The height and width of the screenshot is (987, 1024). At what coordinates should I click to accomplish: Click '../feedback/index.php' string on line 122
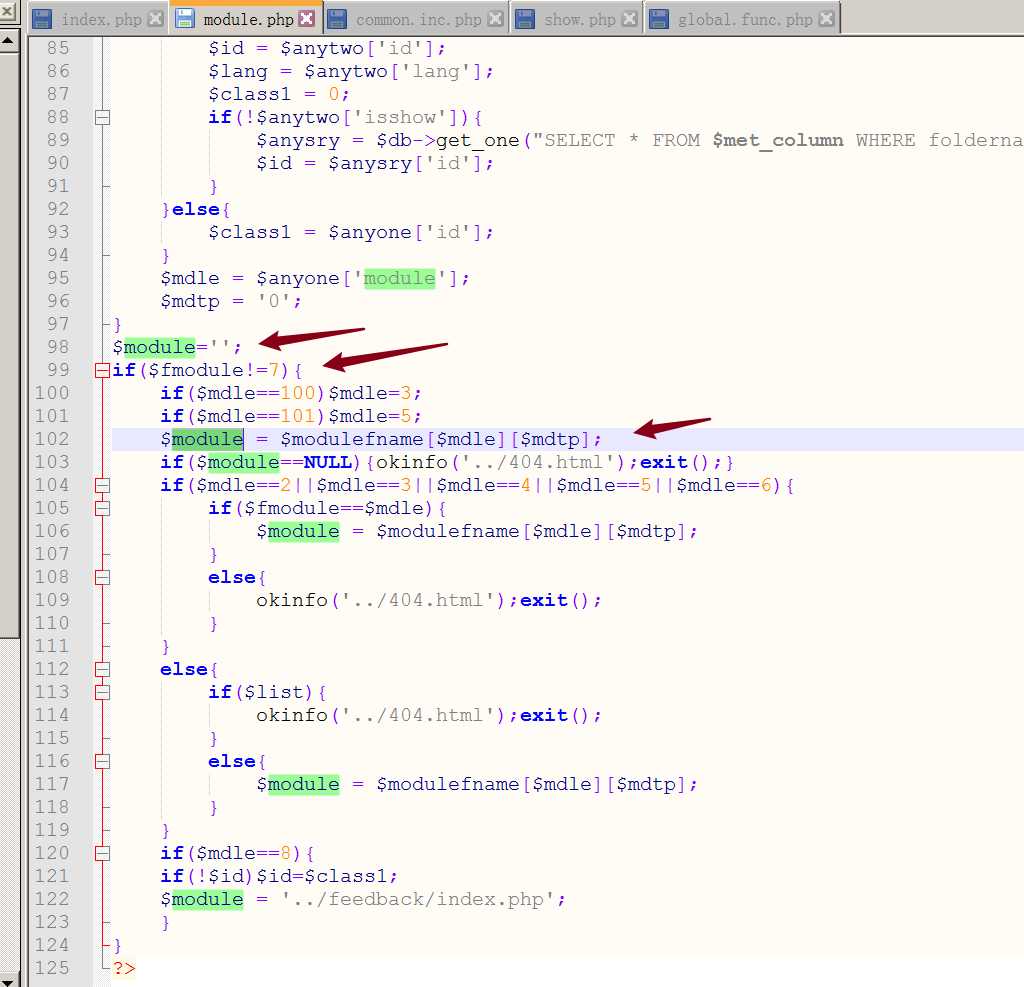(417, 899)
